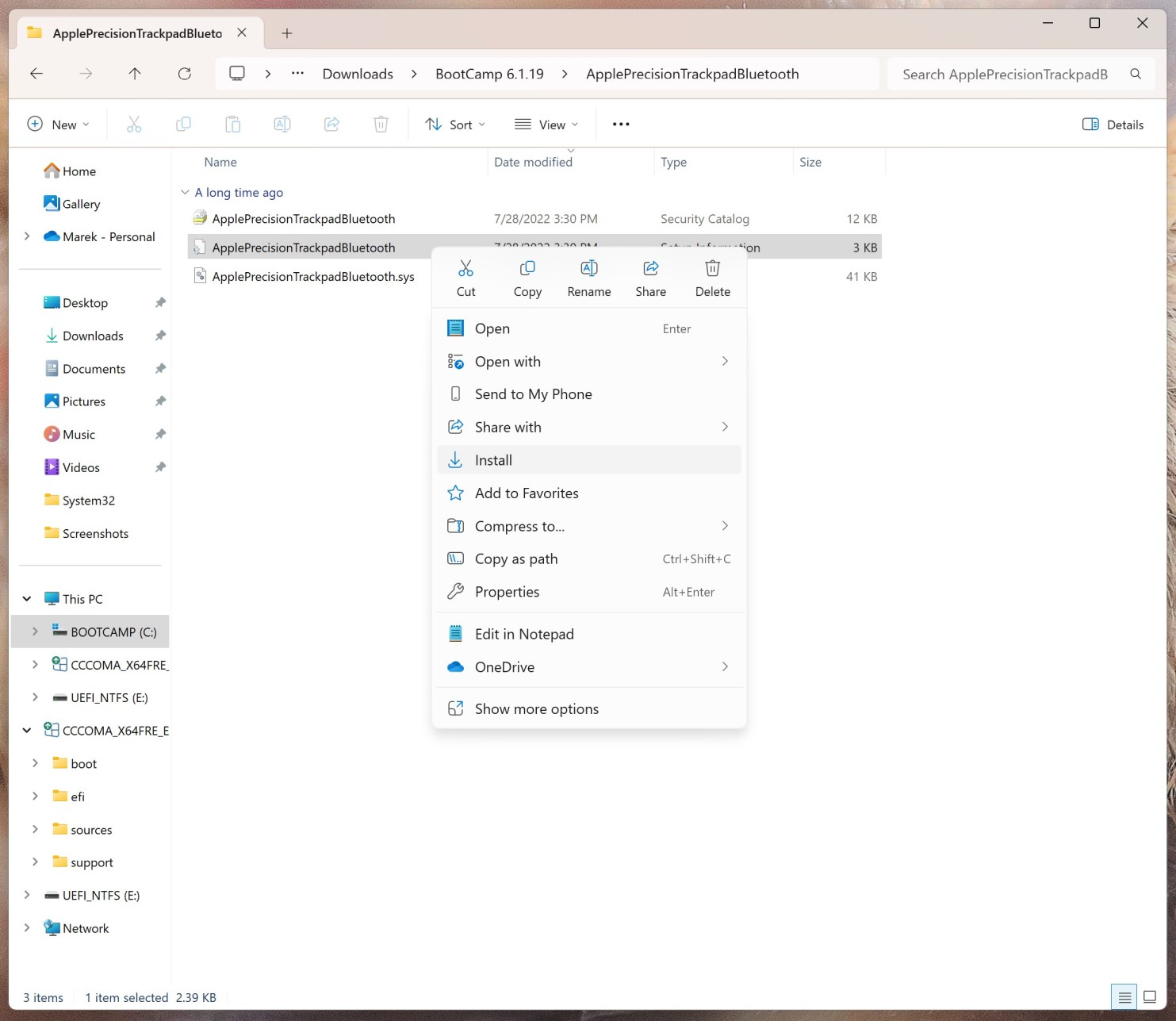Collapse This PC node
Viewport: 1176px width, 1021px height.
click(x=27, y=599)
